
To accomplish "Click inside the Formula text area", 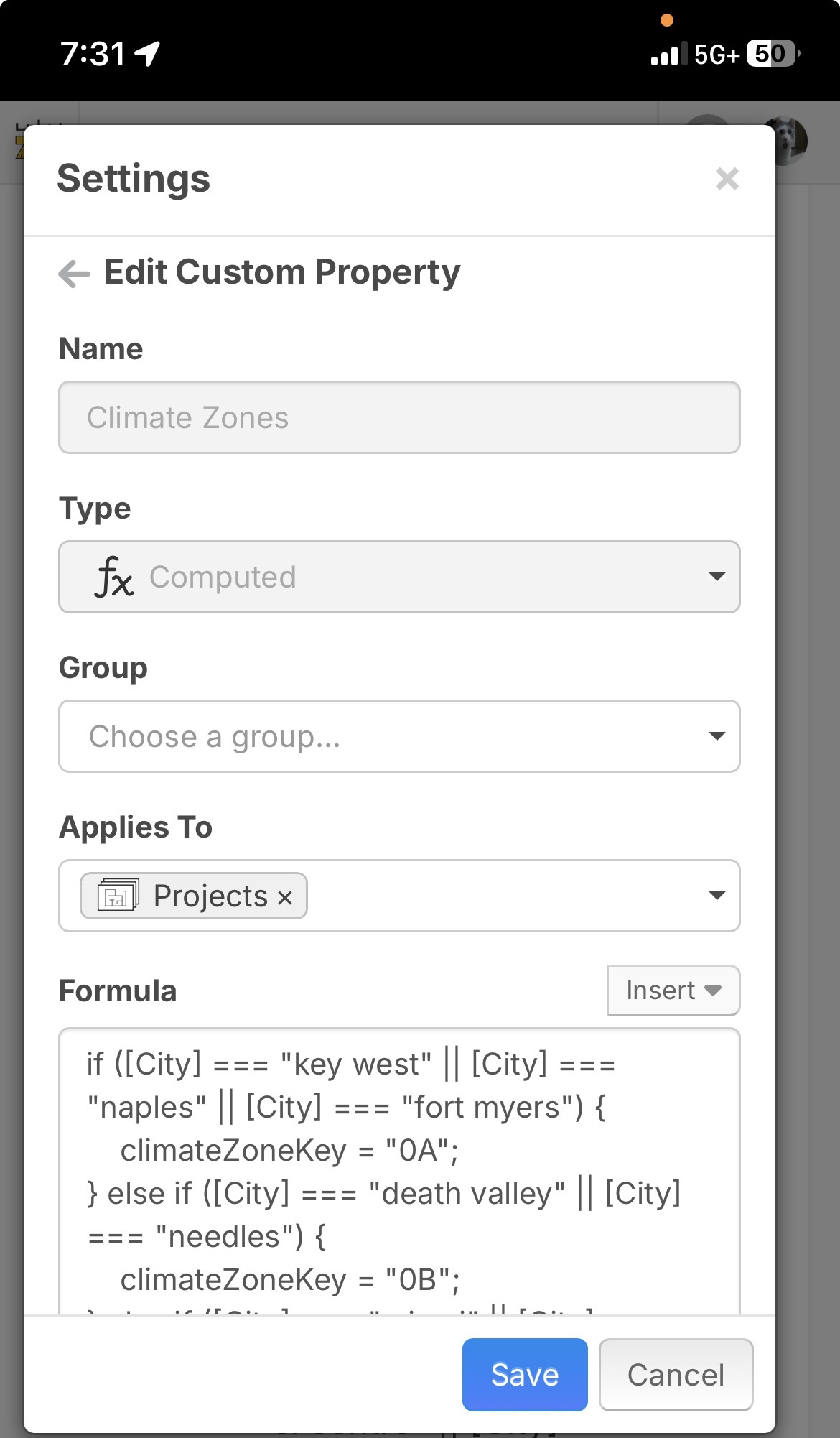I will 399,1171.
